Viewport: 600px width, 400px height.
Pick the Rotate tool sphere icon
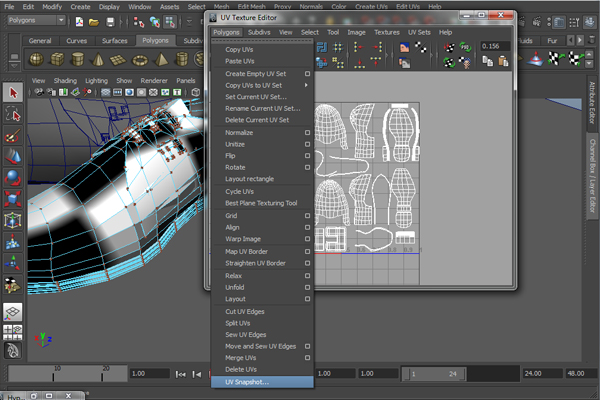coord(13,178)
